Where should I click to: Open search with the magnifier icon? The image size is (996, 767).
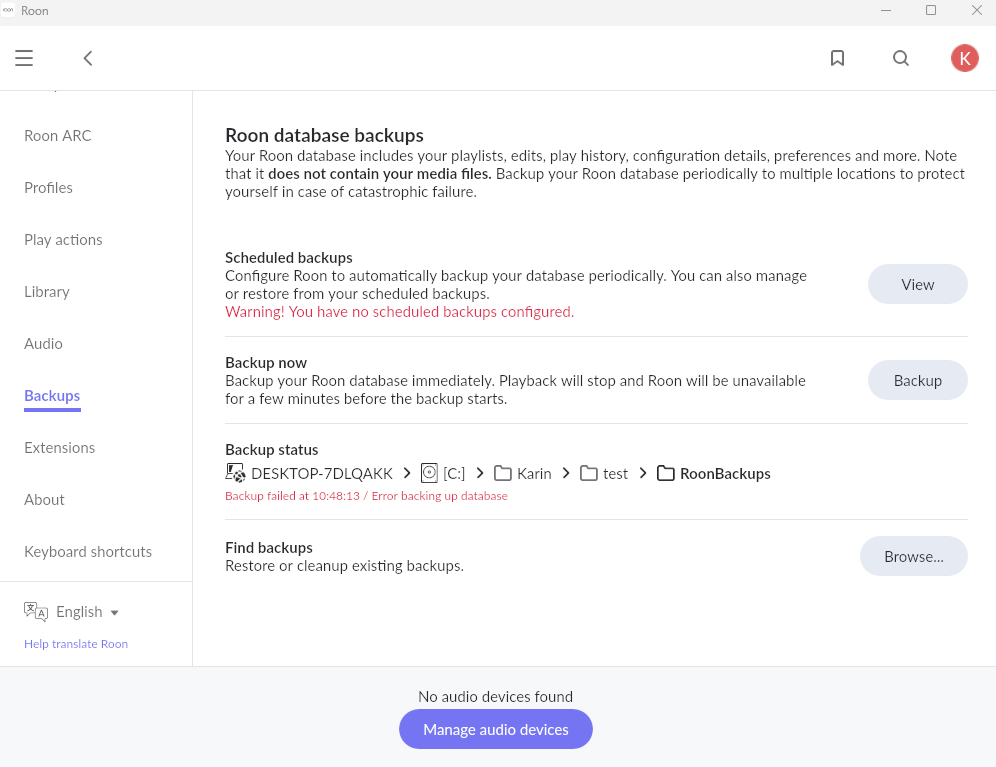click(x=901, y=58)
